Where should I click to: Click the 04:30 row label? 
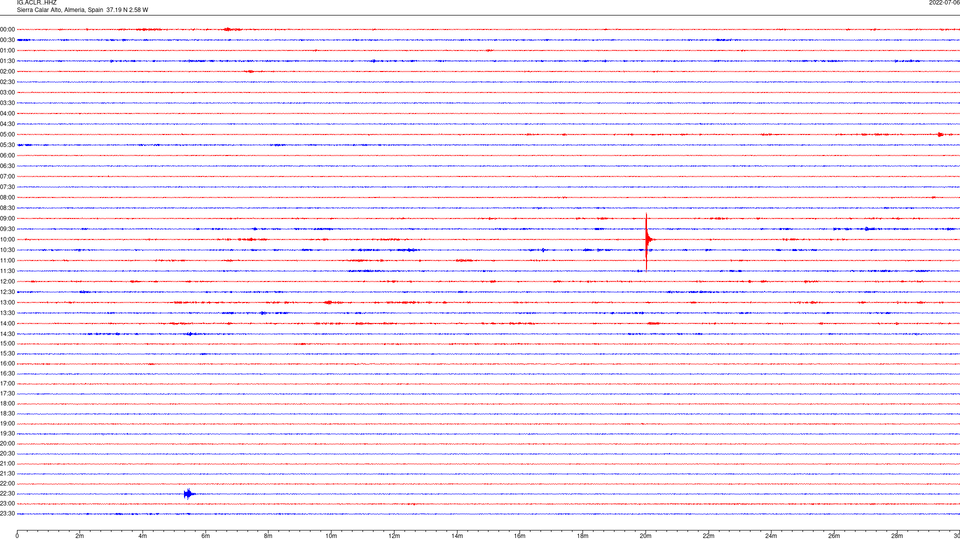7,124
